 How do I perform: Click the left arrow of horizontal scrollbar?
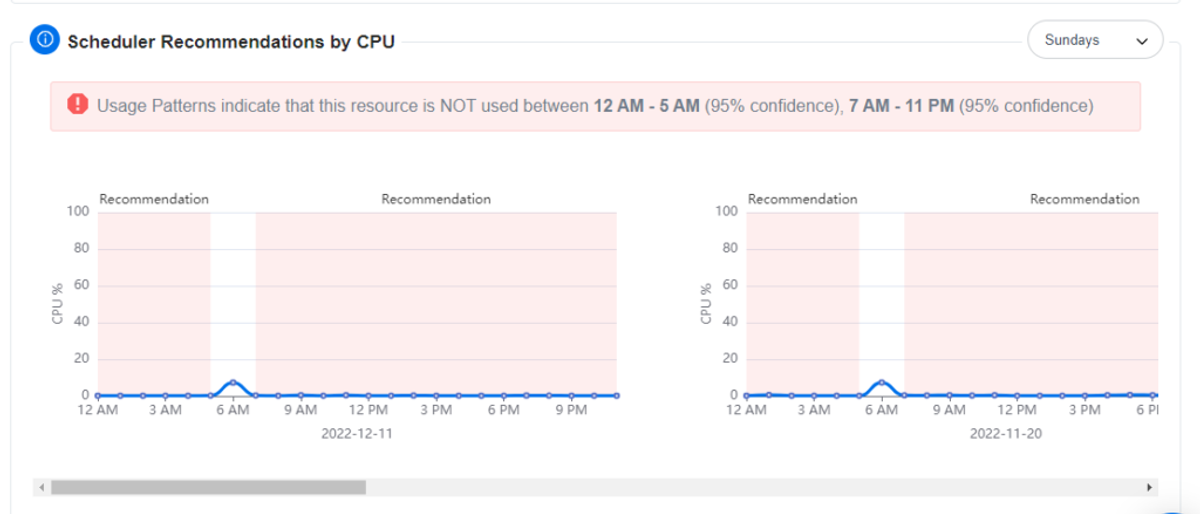[41, 488]
